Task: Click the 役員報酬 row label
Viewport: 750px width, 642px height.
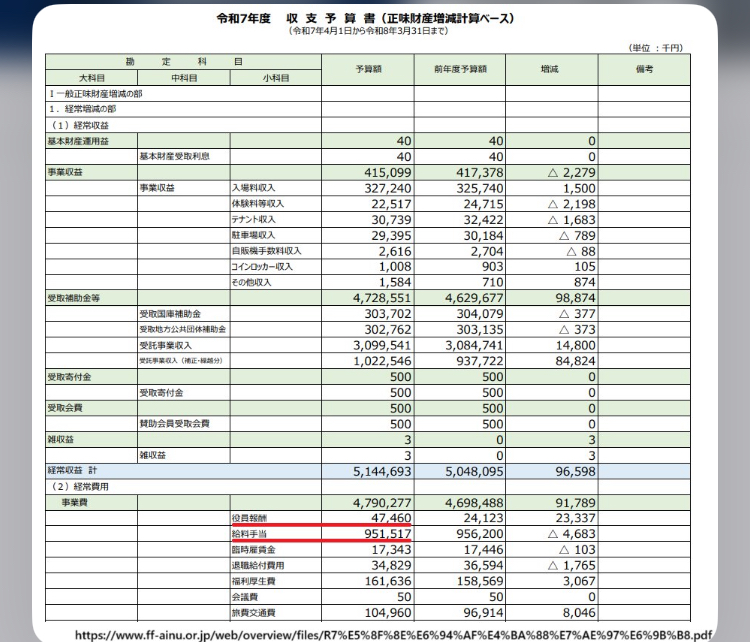Action: pyautogui.click(x=249, y=518)
